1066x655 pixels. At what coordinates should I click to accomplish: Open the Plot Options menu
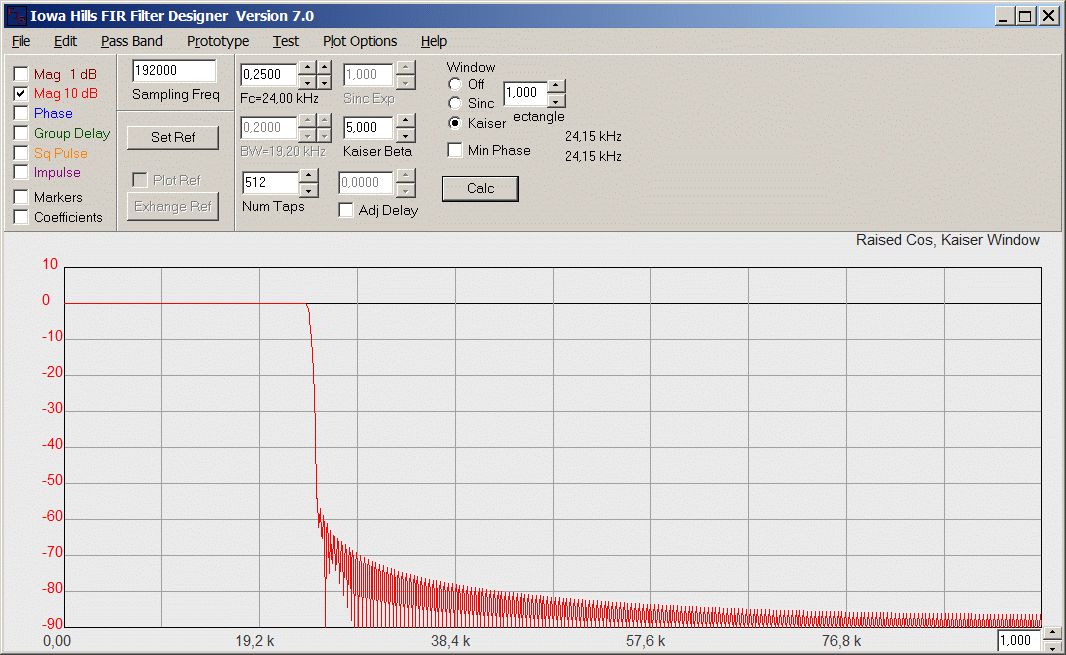click(x=360, y=41)
